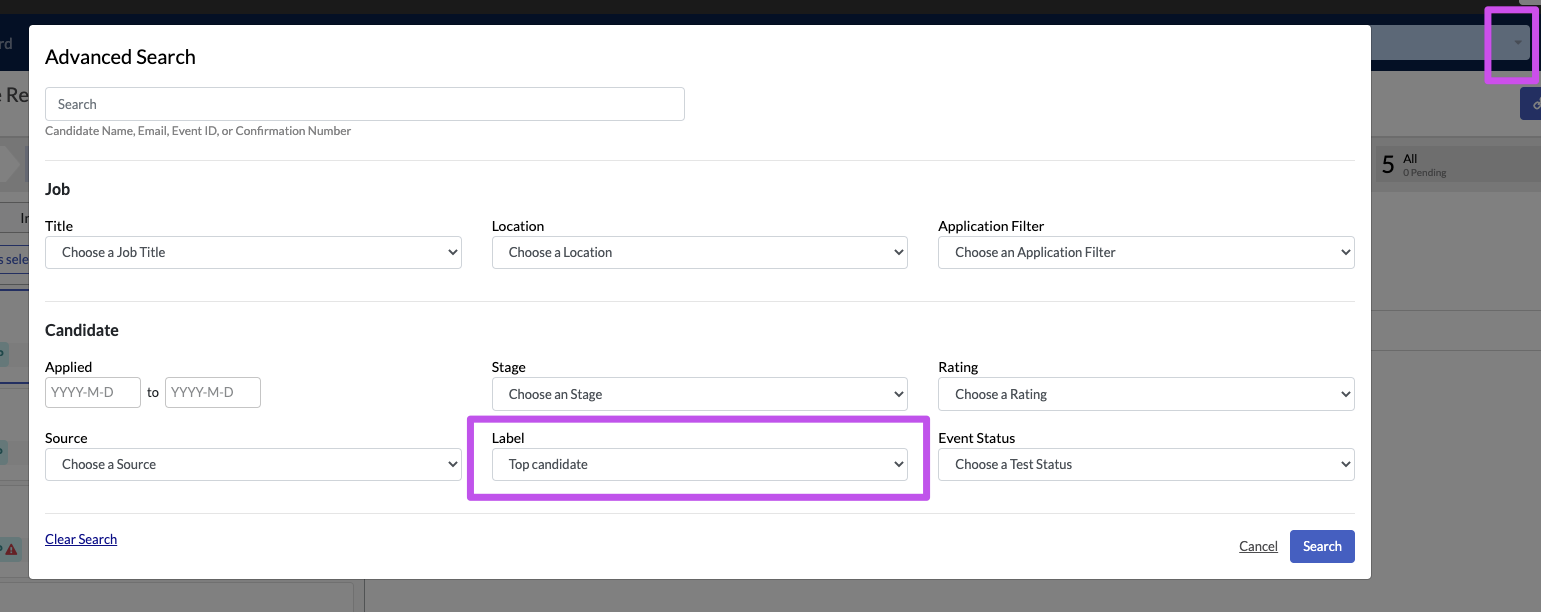The image size is (1541, 612).
Task: Open the top-right header dropdown arrow
Action: [x=1518, y=42]
